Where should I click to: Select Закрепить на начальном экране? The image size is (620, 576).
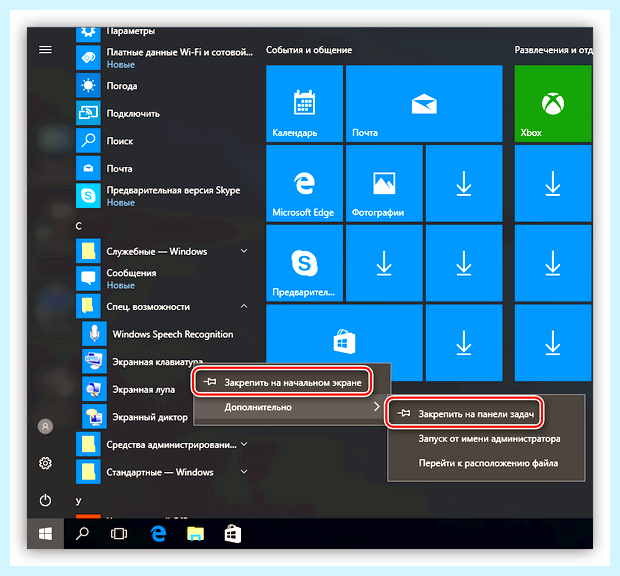point(282,382)
